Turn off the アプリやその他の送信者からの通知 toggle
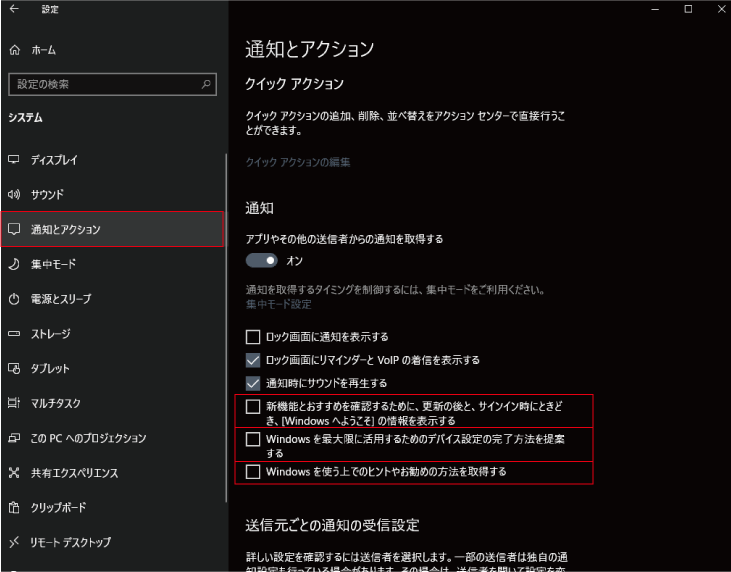This screenshot has height=572, width=731. 261,260
